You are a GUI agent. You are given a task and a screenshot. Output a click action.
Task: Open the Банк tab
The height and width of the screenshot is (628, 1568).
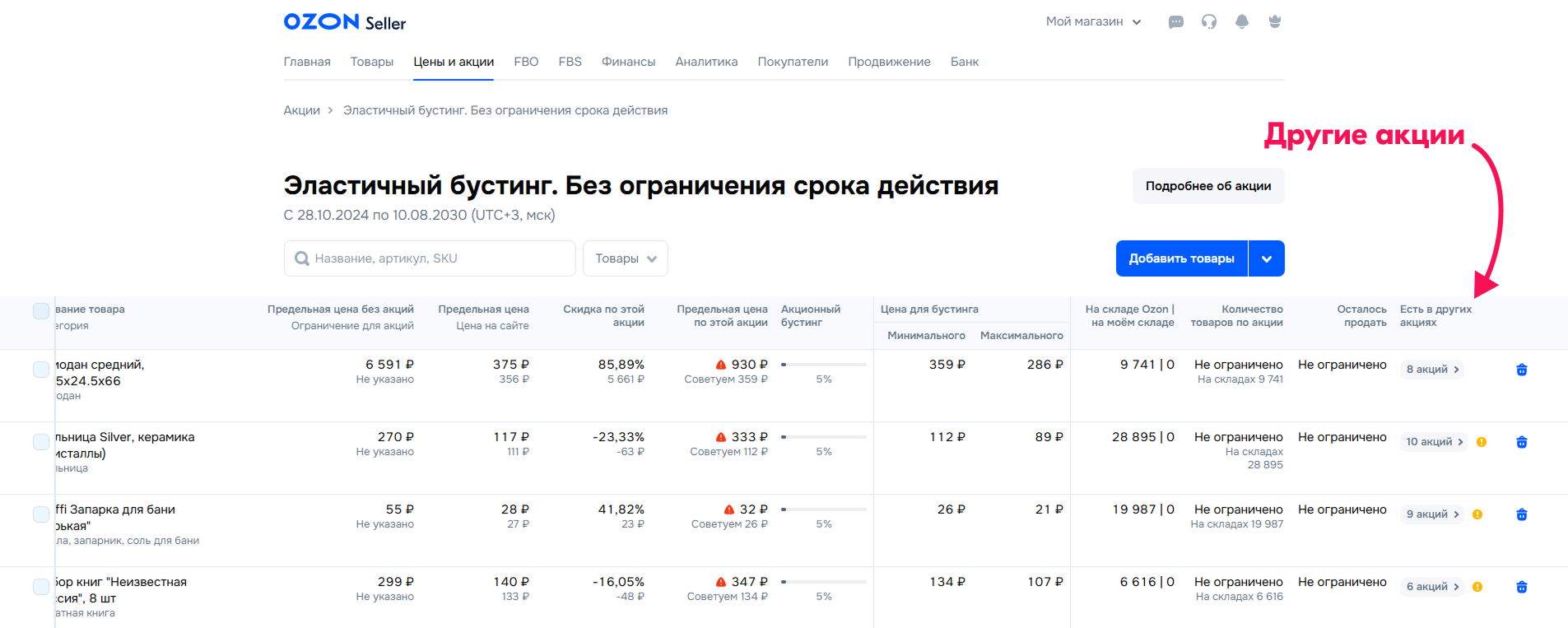(965, 62)
